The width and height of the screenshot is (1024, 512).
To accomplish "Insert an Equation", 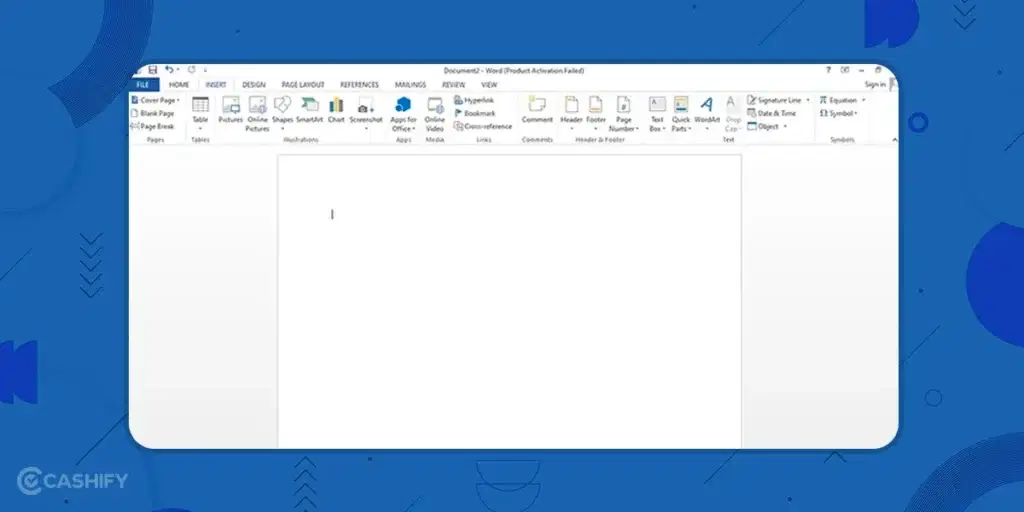I will click(838, 101).
